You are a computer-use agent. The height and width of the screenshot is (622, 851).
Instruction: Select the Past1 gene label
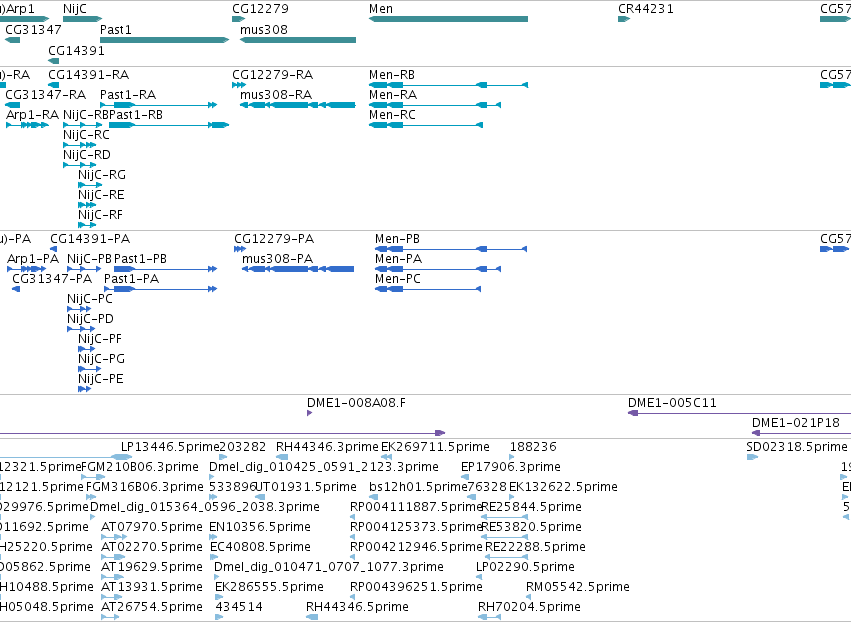(x=116, y=29)
